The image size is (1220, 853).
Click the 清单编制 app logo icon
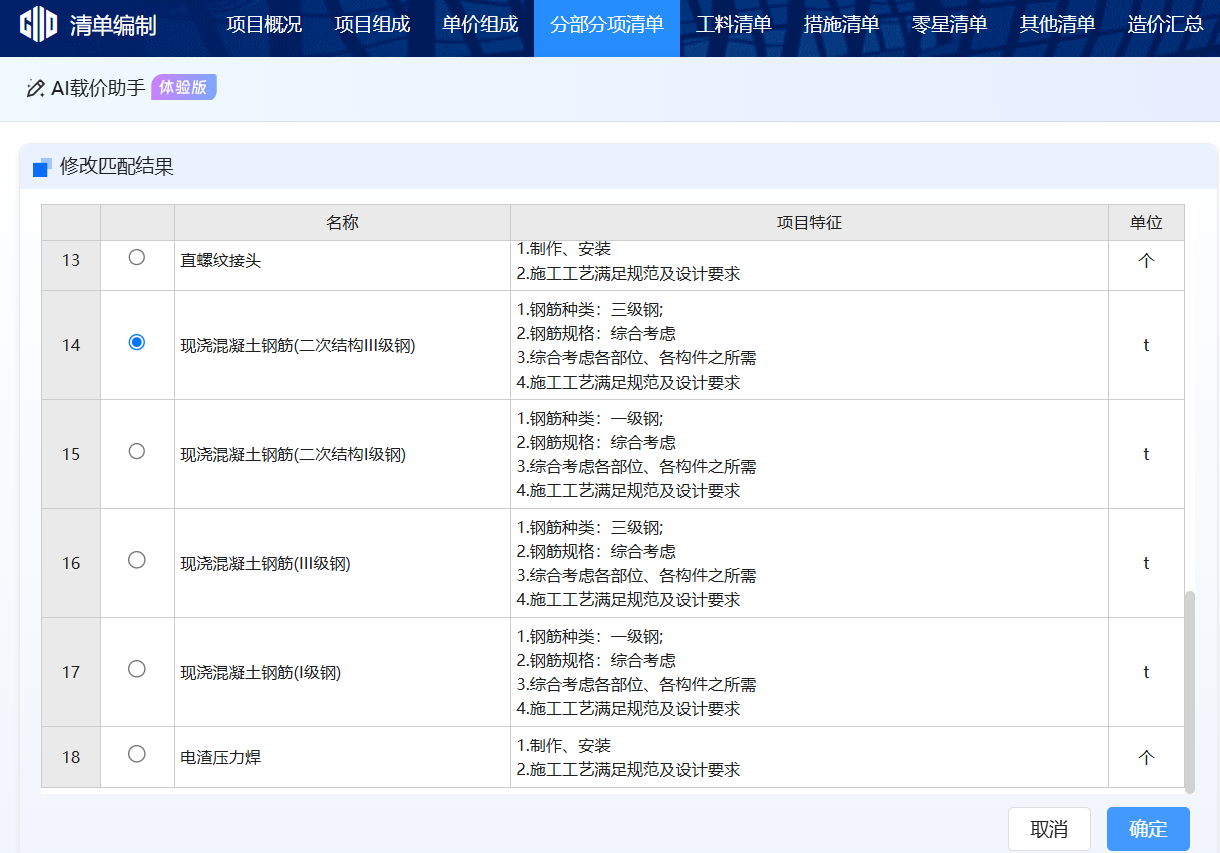coord(38,28)
